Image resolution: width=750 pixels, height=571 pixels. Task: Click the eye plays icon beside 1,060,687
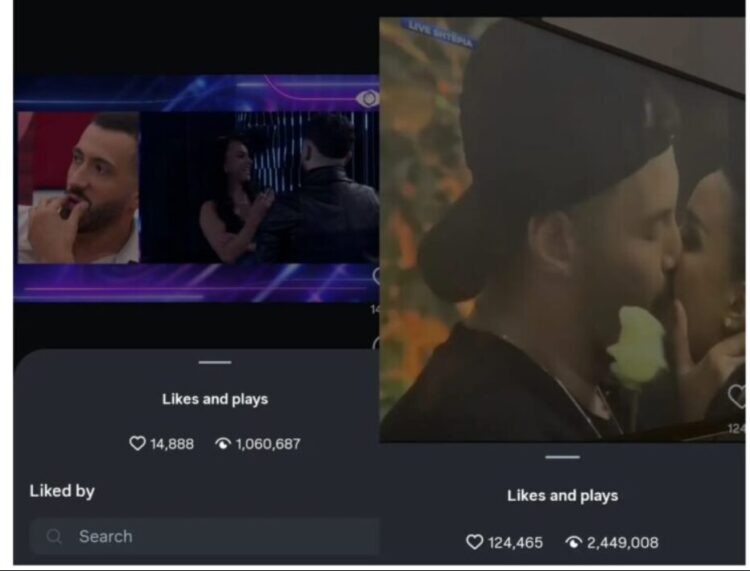pos(223,444)
